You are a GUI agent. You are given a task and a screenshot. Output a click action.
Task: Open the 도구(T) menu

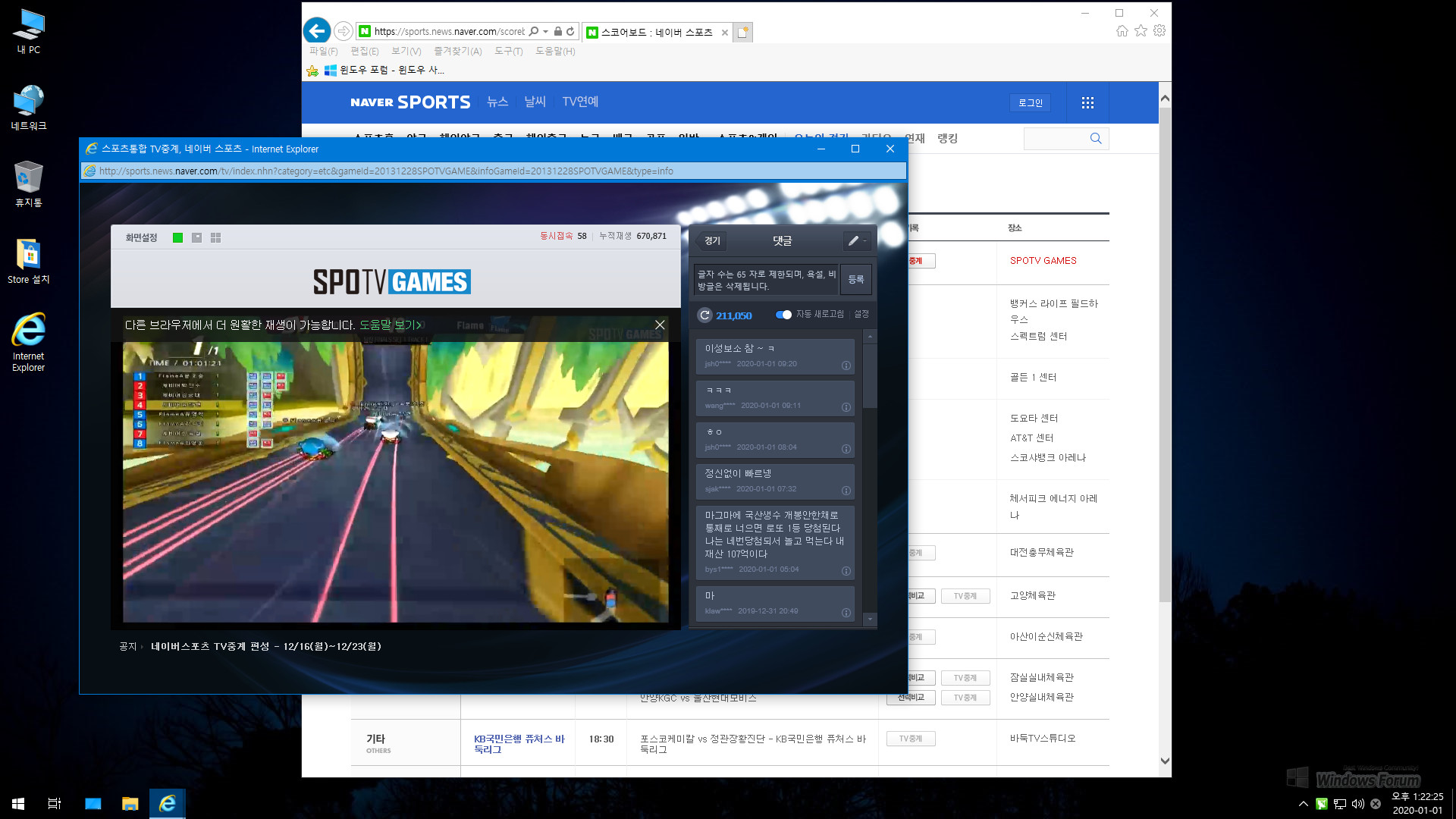[x=508, y=51]
